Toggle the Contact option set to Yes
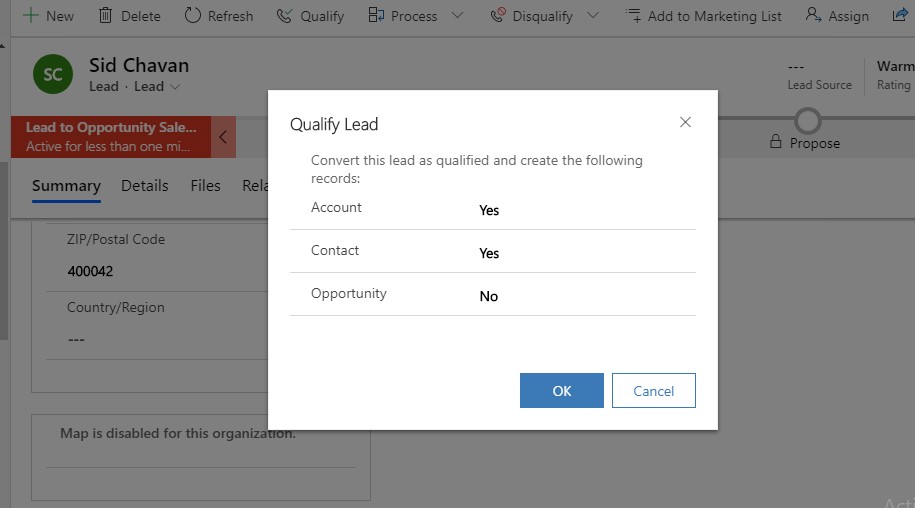The height and width of the screenshot is (508, 915). click(x=489, y=254)
